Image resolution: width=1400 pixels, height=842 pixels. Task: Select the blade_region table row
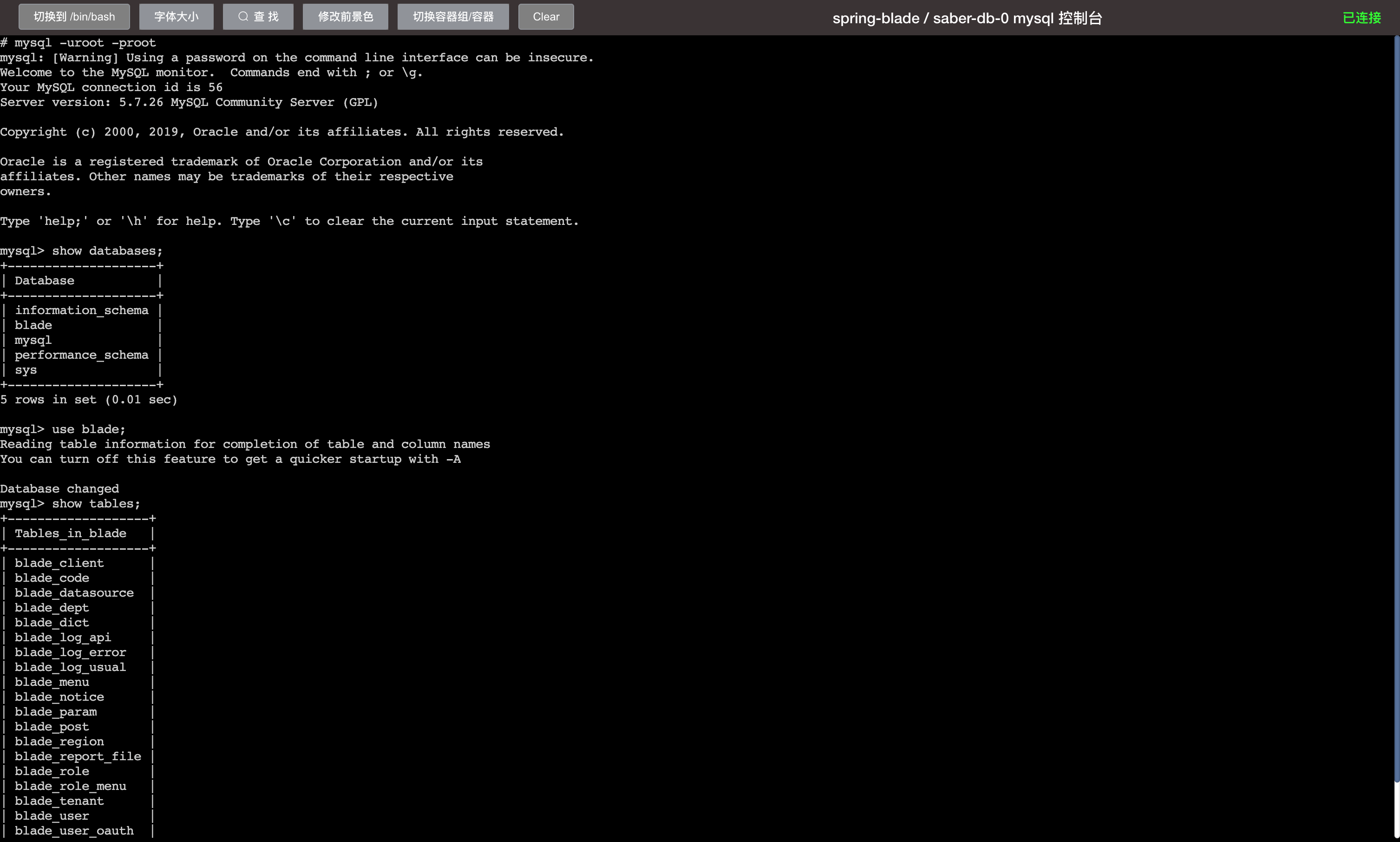click(x=78, y=742)
